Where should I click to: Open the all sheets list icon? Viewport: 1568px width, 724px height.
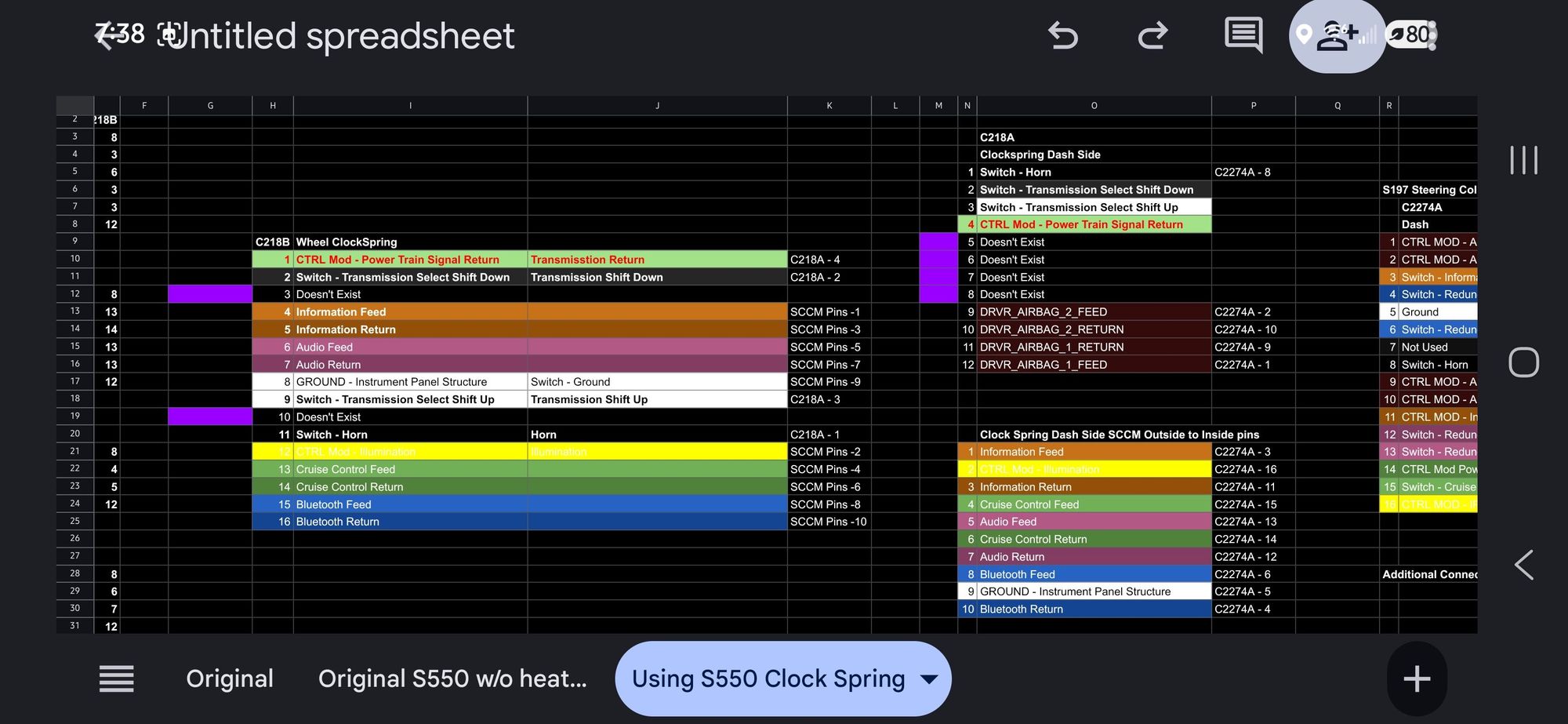tap(116, 679)
